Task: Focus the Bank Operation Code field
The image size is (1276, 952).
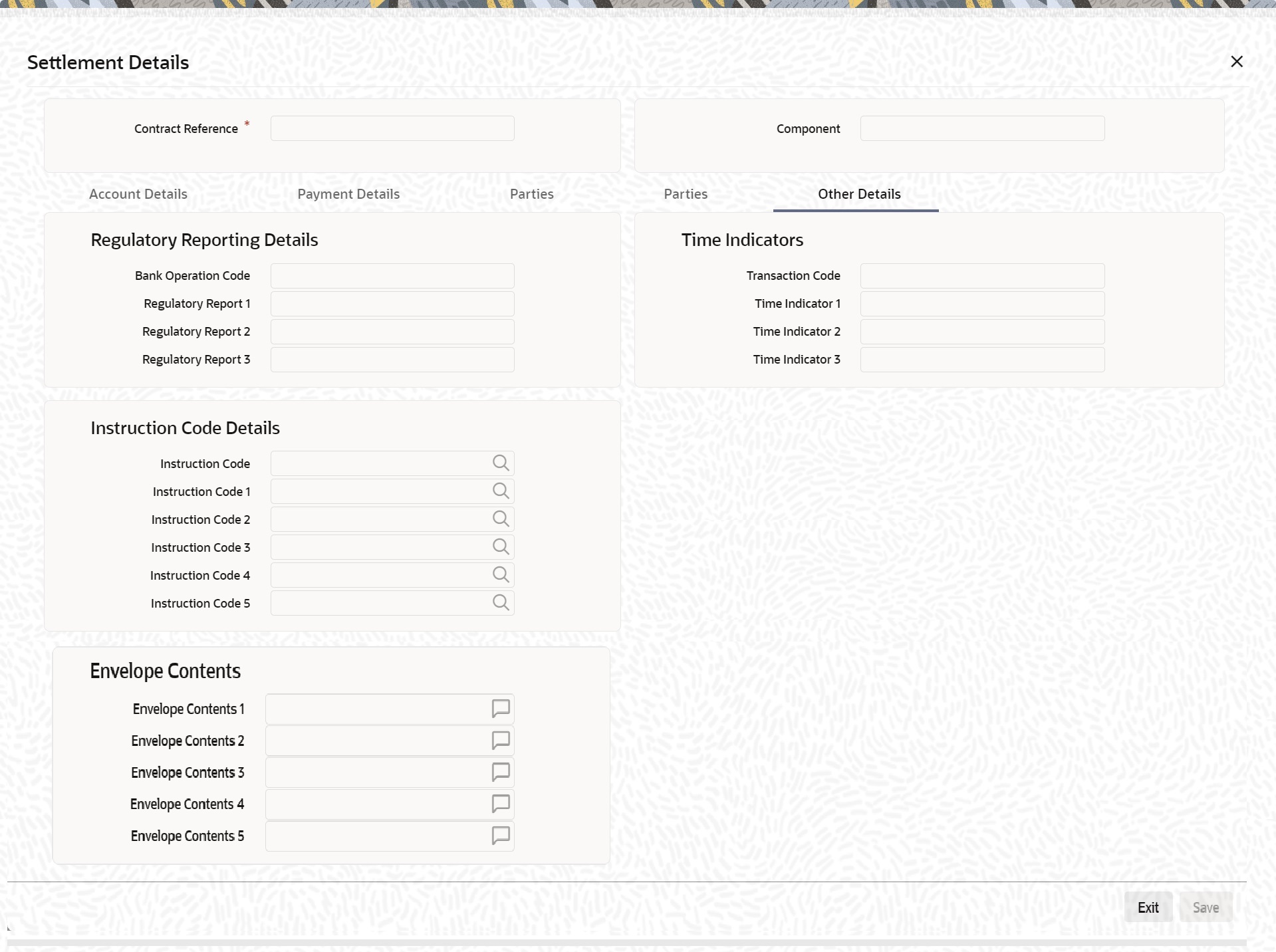Action: coord(392,276)
